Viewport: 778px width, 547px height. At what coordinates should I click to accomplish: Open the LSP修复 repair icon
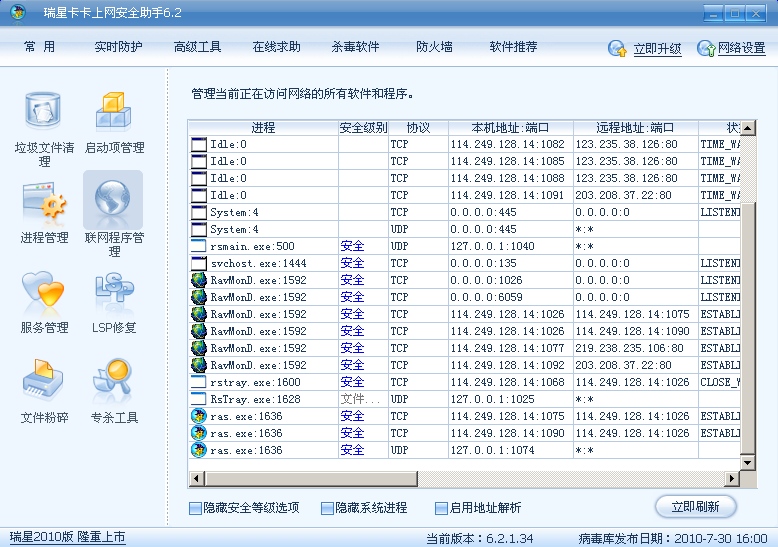[x=114, y=287]
